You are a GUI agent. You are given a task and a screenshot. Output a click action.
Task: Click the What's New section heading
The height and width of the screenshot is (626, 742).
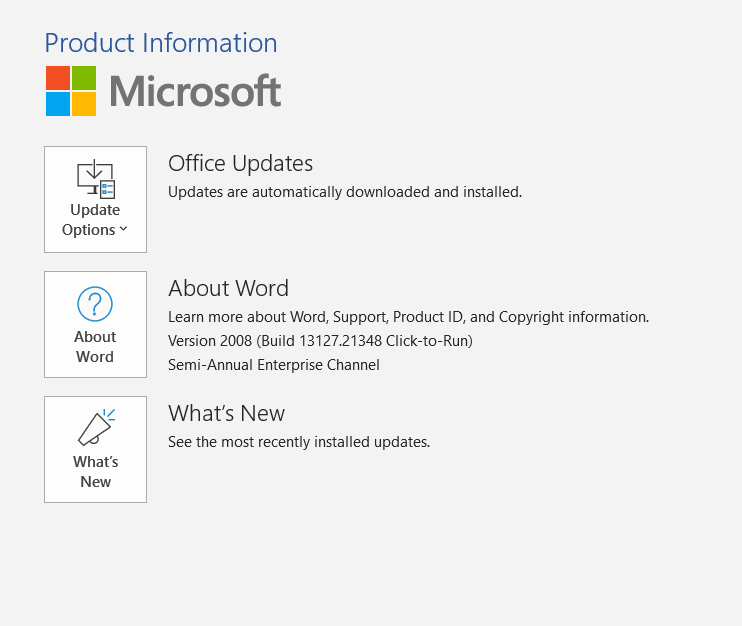pos(227,413)
